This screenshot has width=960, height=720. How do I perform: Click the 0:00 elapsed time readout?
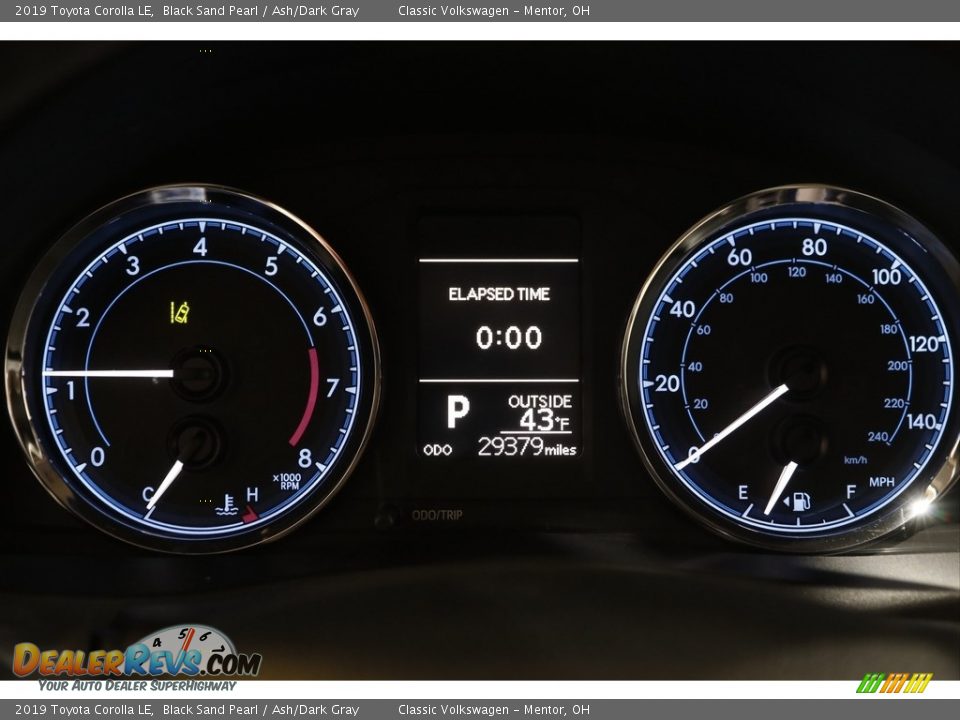pyautogui.click(x=508, y=338)
